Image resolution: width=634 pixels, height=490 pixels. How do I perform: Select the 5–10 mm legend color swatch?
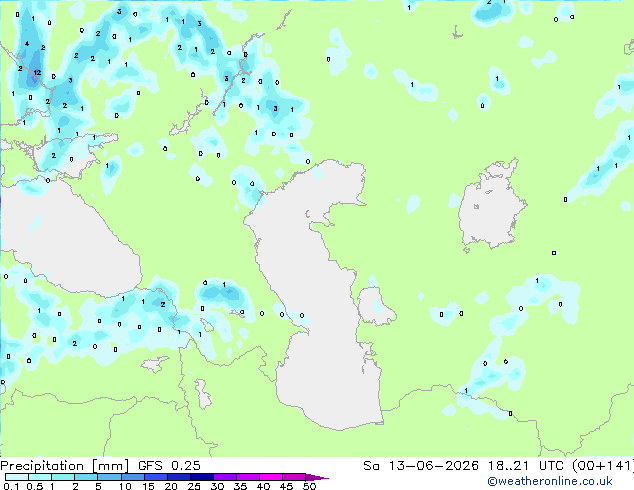click(x=109, y=477)
